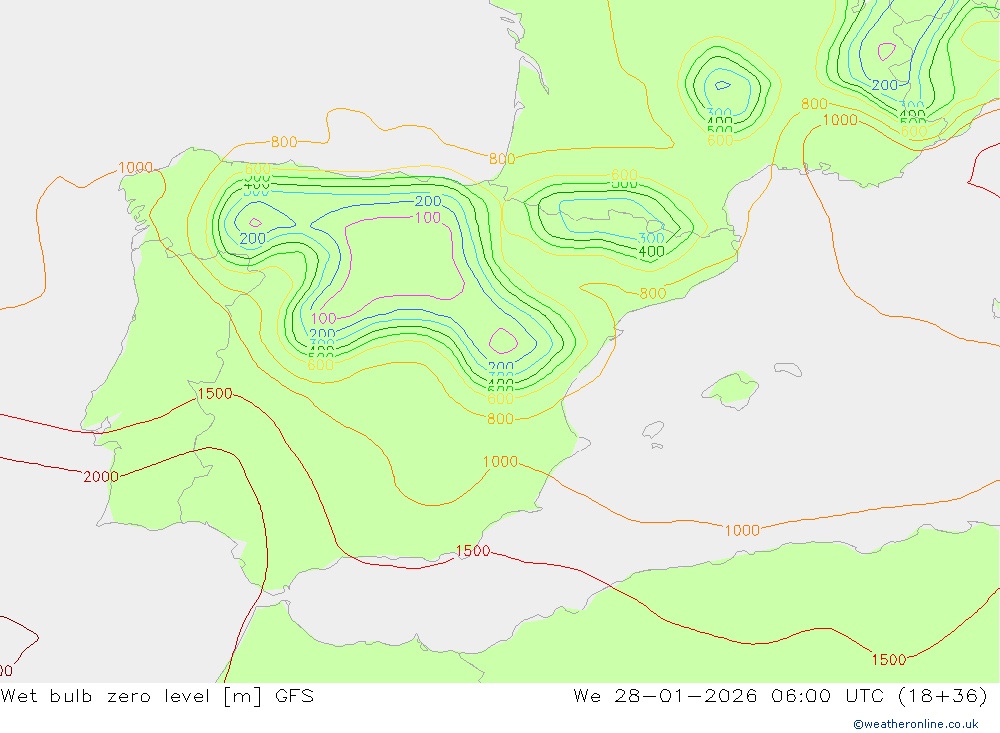Click the yellow 600 label above the Pyrenees

coord(624,174)
